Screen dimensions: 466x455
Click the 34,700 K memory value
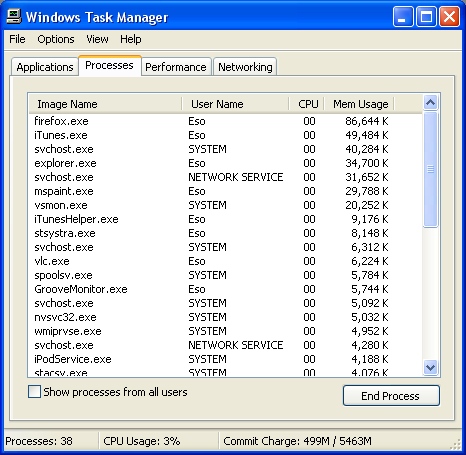coord(367,163)
